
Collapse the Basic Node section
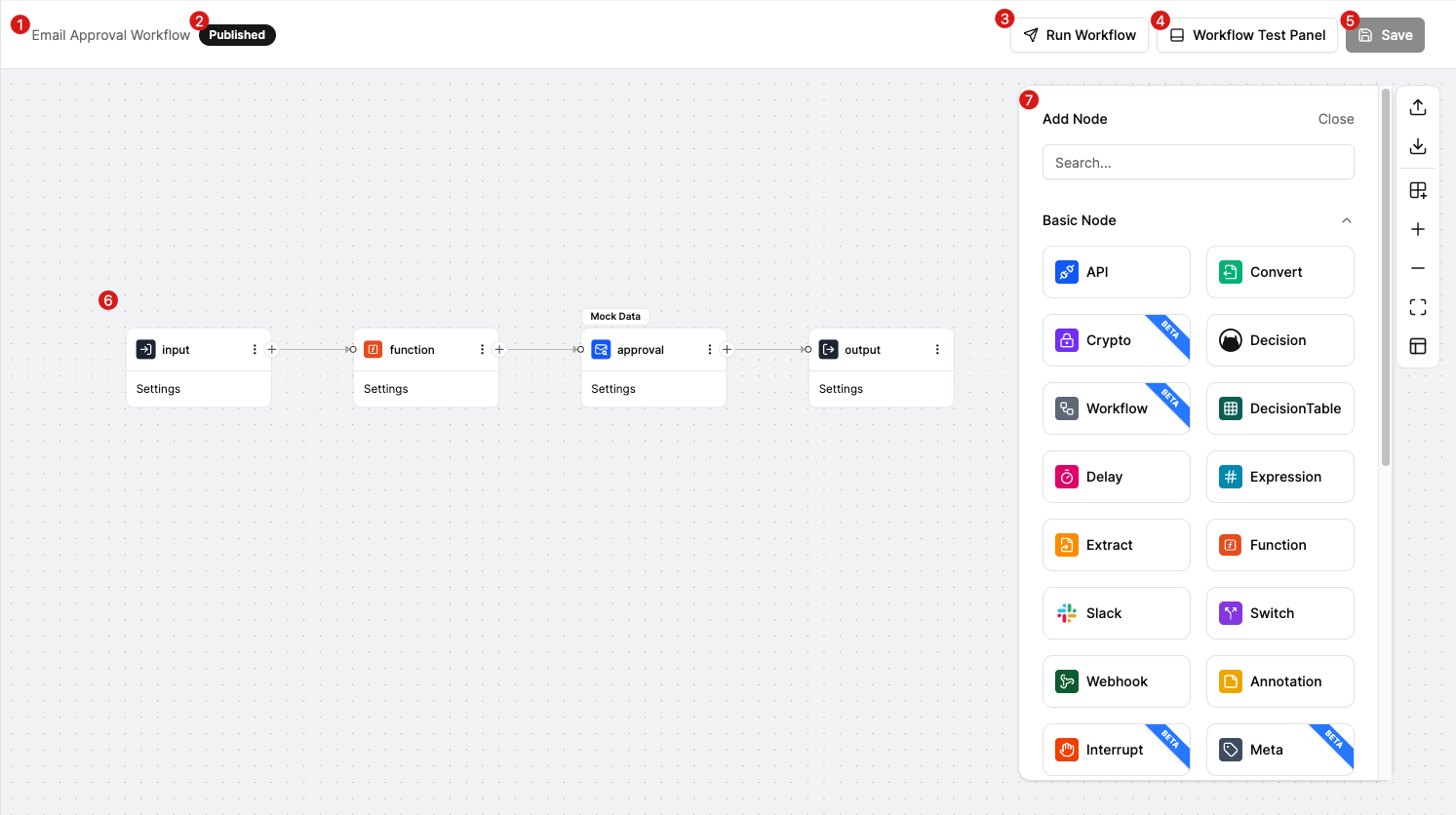[x=1347, y=220]
